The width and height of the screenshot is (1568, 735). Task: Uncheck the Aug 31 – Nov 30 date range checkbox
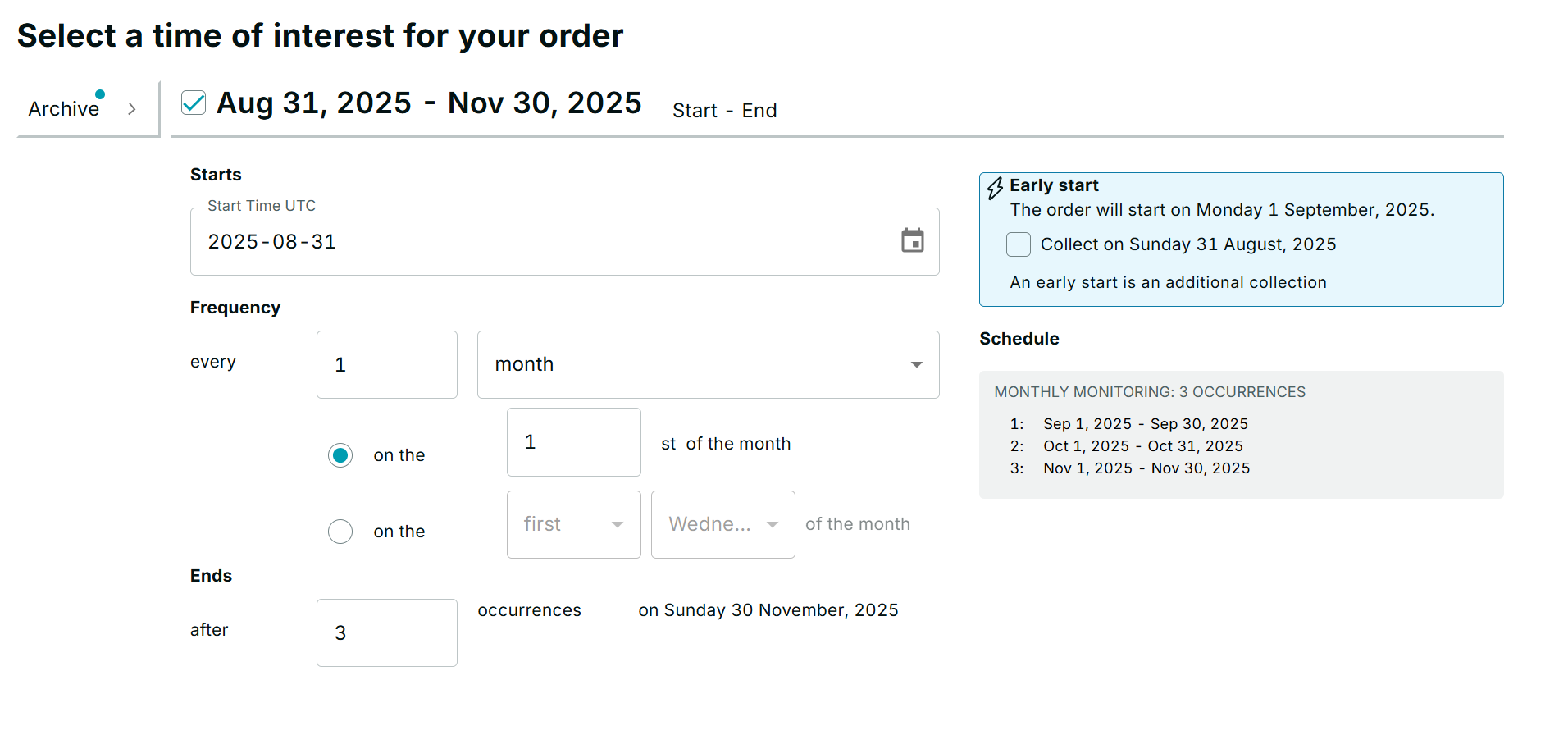194,103
